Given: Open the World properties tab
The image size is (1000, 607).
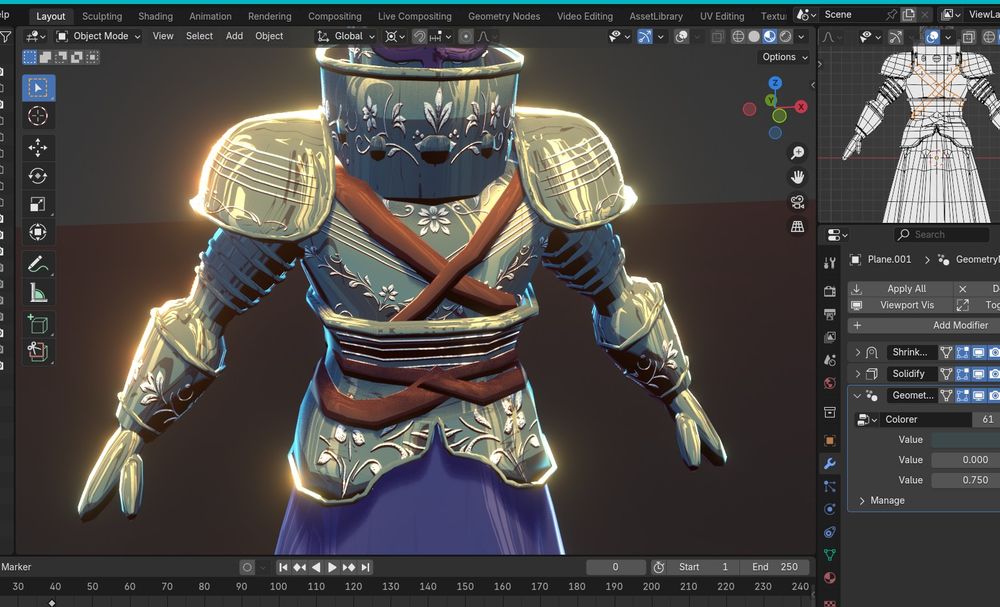Looking at the screenshot, I should pyautogui.click(x=830, y=383).
